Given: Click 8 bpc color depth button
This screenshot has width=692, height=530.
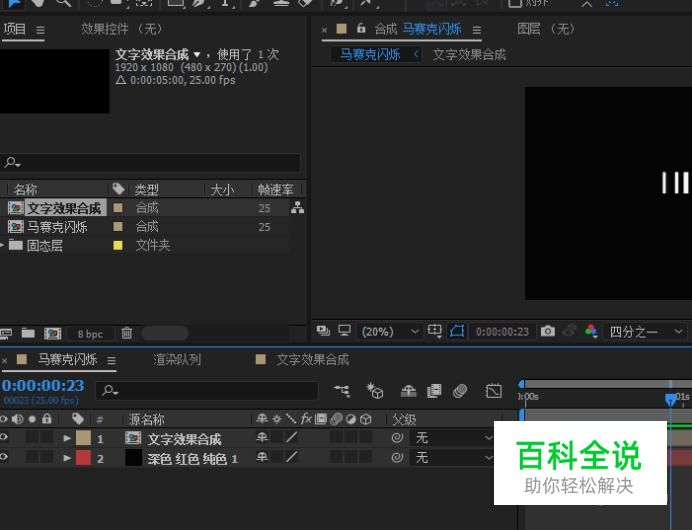Looking at the screenshot, I should [90, 334].
